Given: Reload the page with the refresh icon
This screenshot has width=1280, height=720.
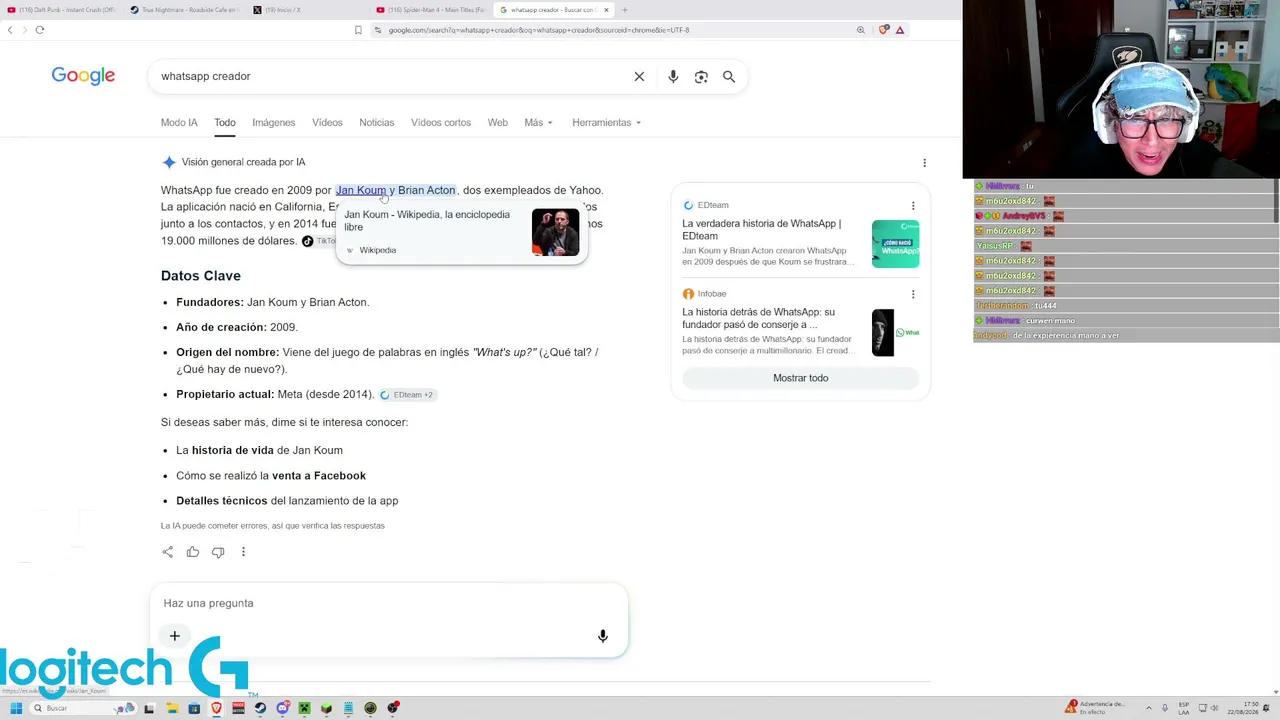Looking at the screenshot, I should pos(40,30).
